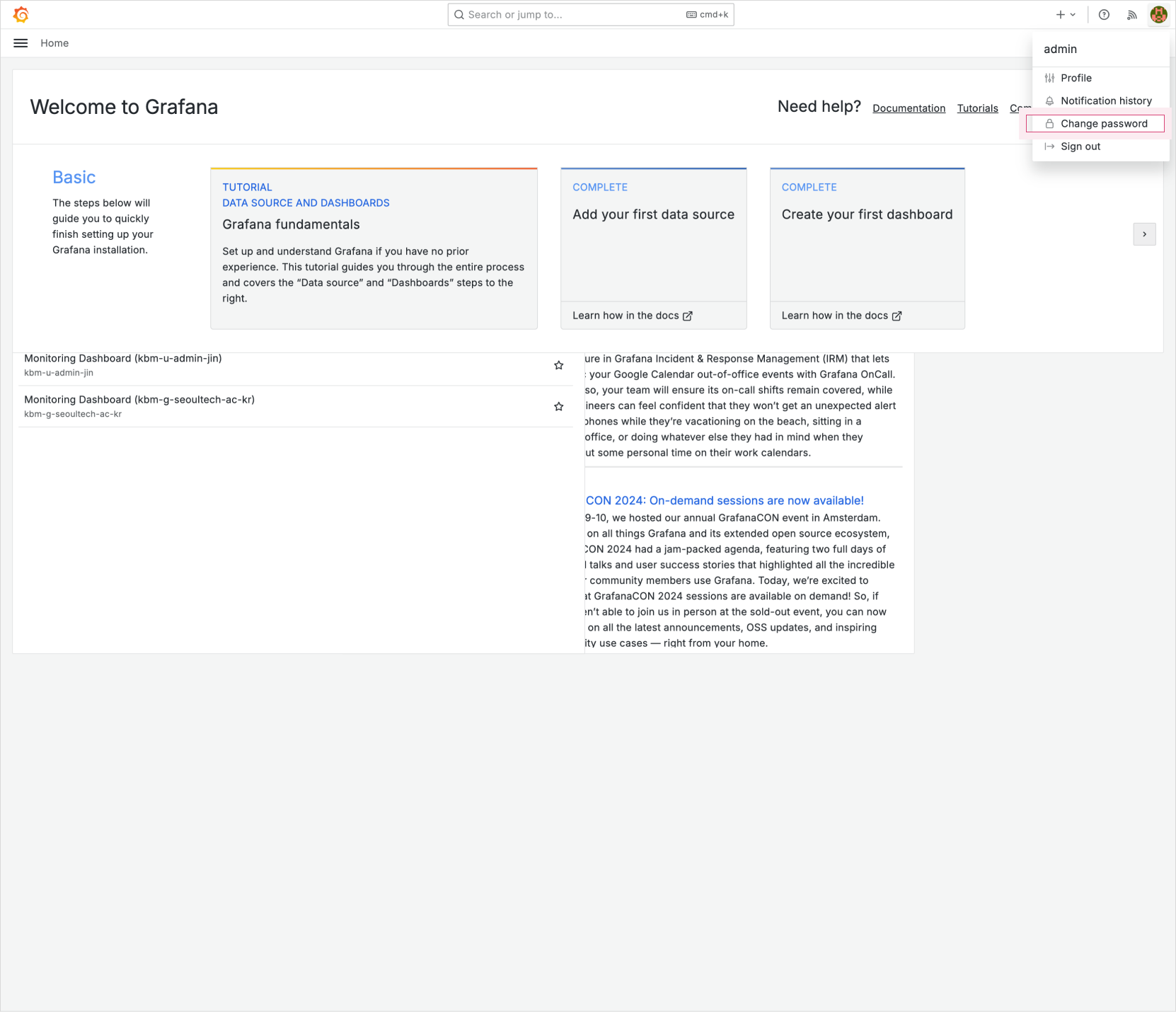The height and width of the screenshot is (1012, 1176).
Task: Open the hamburger navigation menu
Action: pyautogui.click(x=21, y=43)
